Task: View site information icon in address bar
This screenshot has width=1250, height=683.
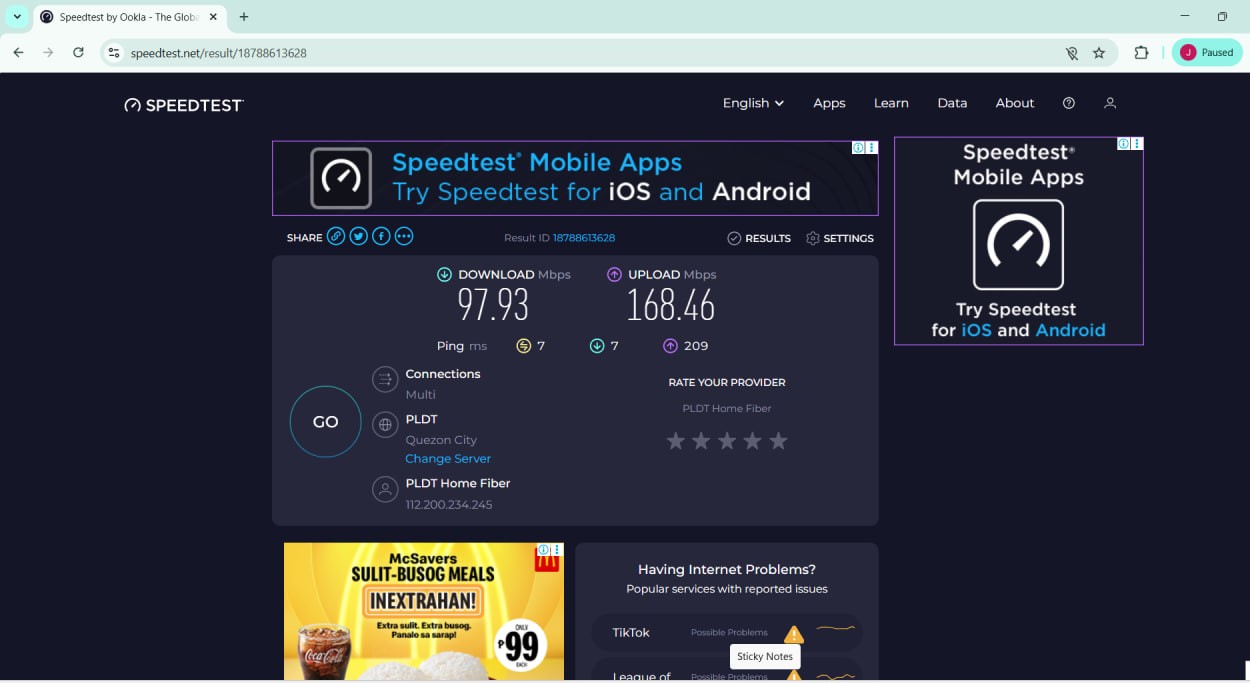Action: click(114, 53)
